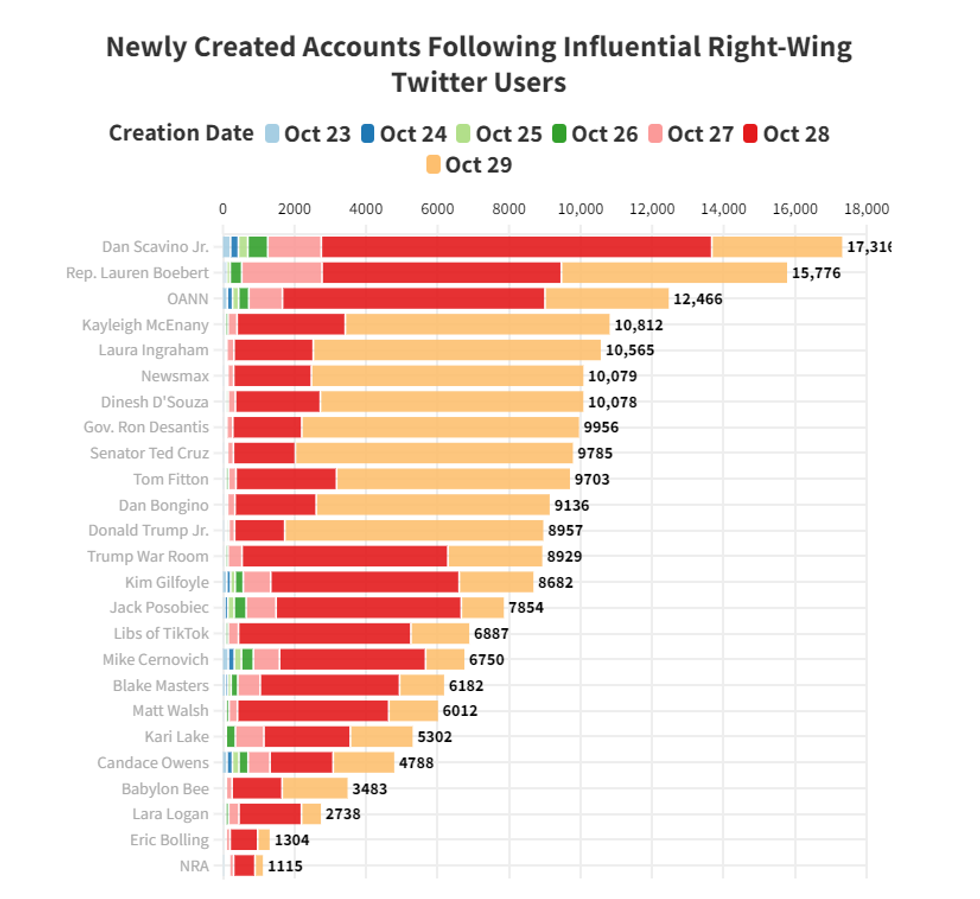Click the 10,000 x-axis tick label
Screen dimensions: 980x899
[x=580, y=209]
